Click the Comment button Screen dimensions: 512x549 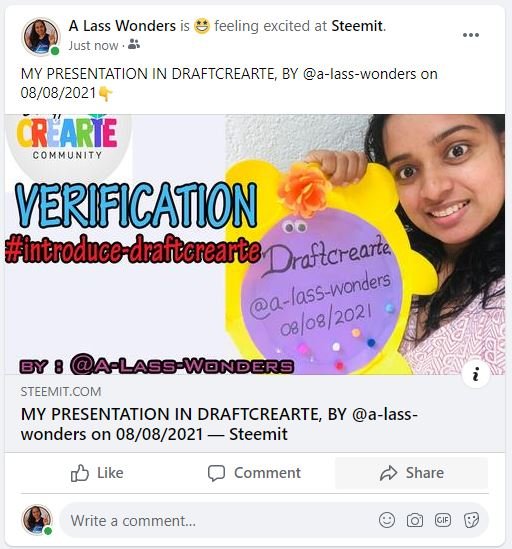[254, 473]
